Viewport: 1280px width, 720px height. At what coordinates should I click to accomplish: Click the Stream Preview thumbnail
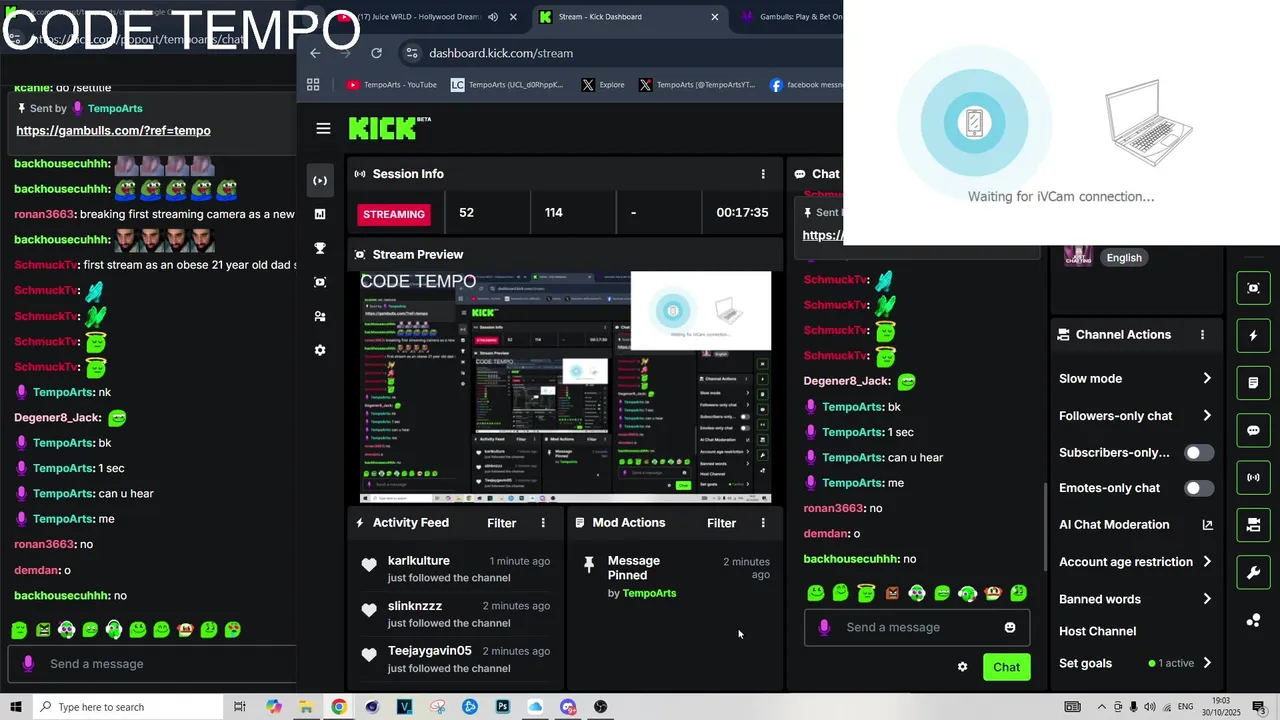click(565, 386)
